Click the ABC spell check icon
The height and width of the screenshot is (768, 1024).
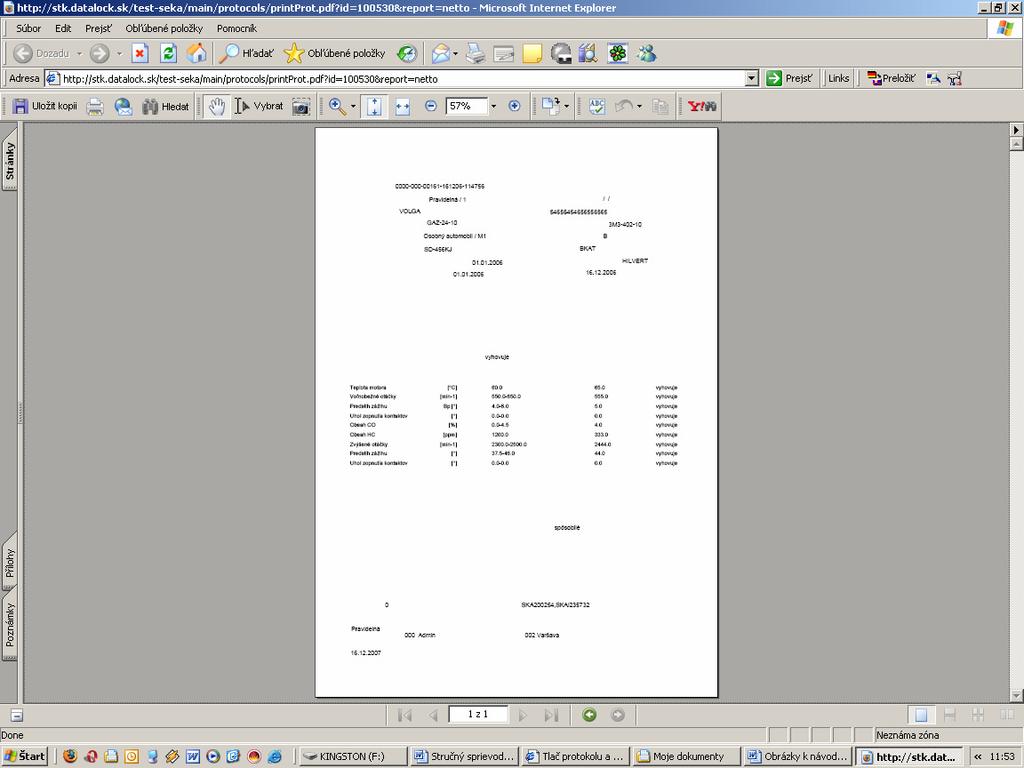click(596, 106)
